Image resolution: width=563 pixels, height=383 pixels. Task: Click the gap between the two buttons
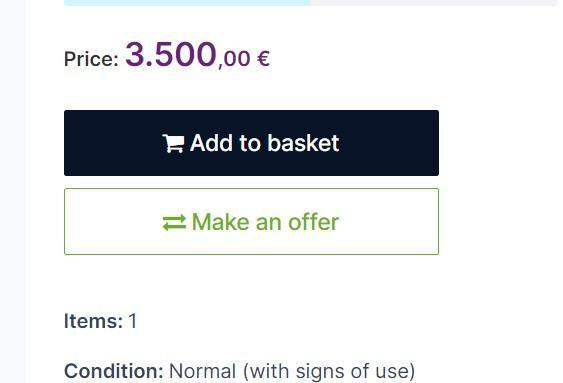251,182
